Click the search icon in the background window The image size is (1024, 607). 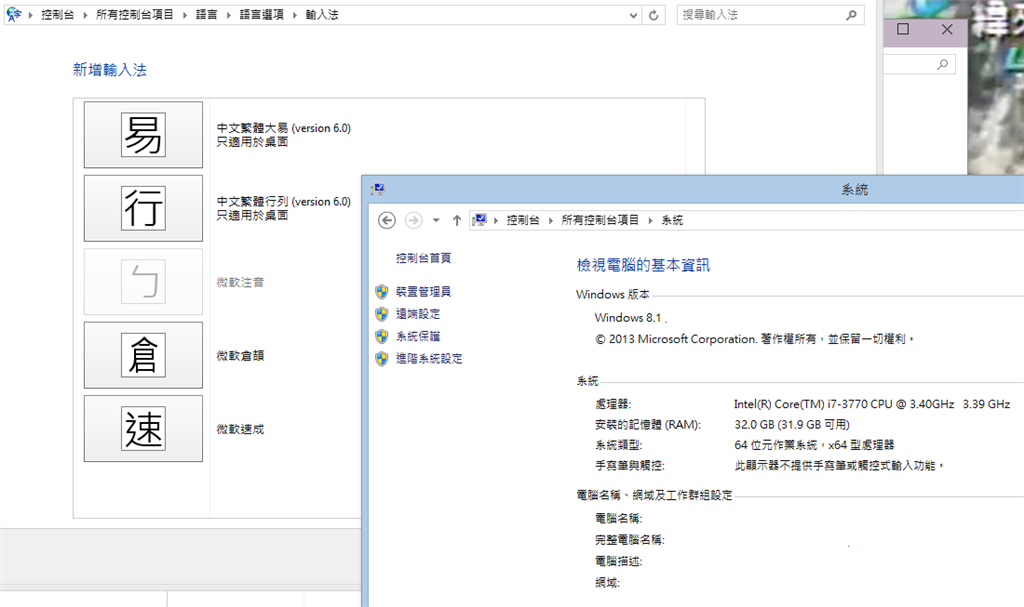point(942,64)
